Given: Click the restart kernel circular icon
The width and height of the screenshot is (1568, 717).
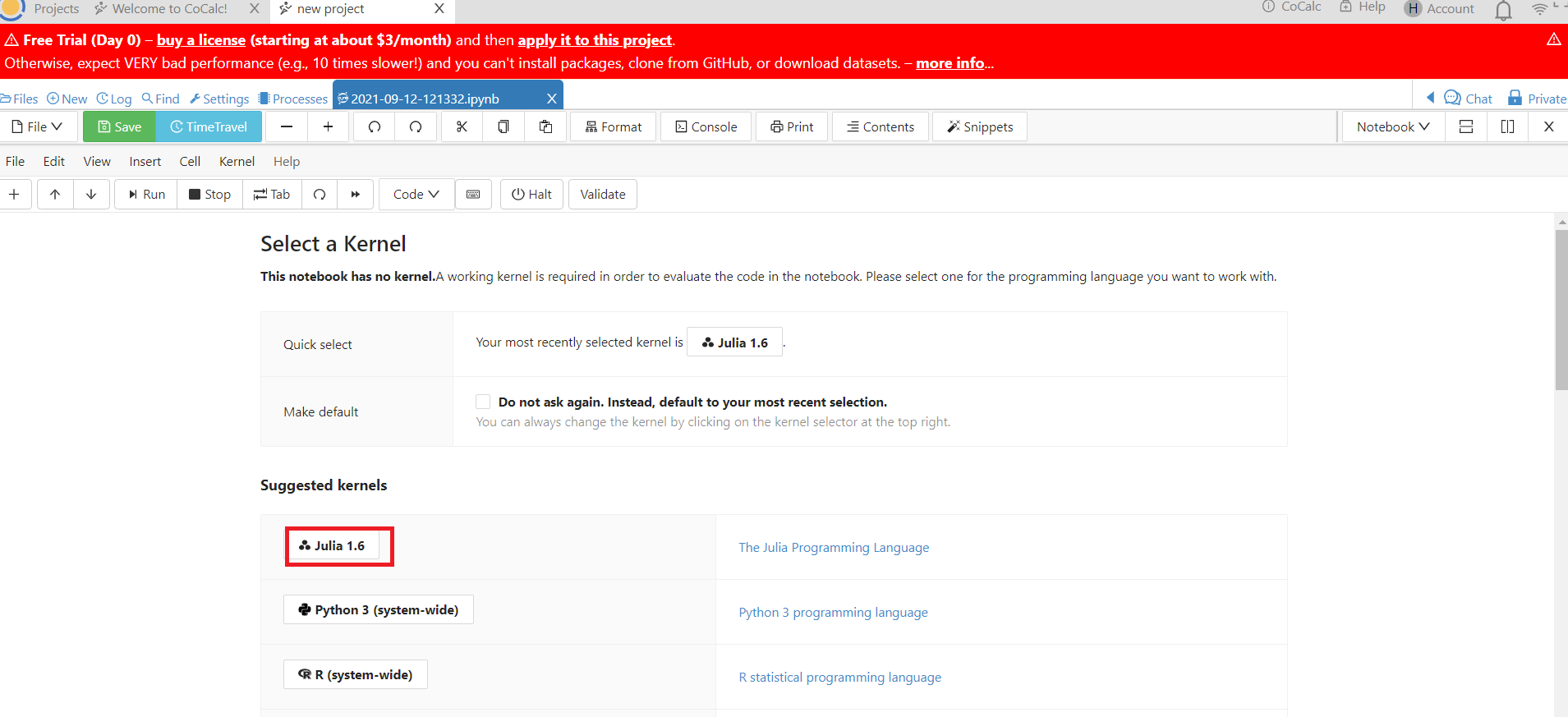Looking at the screenshot, I should [320, 194].
